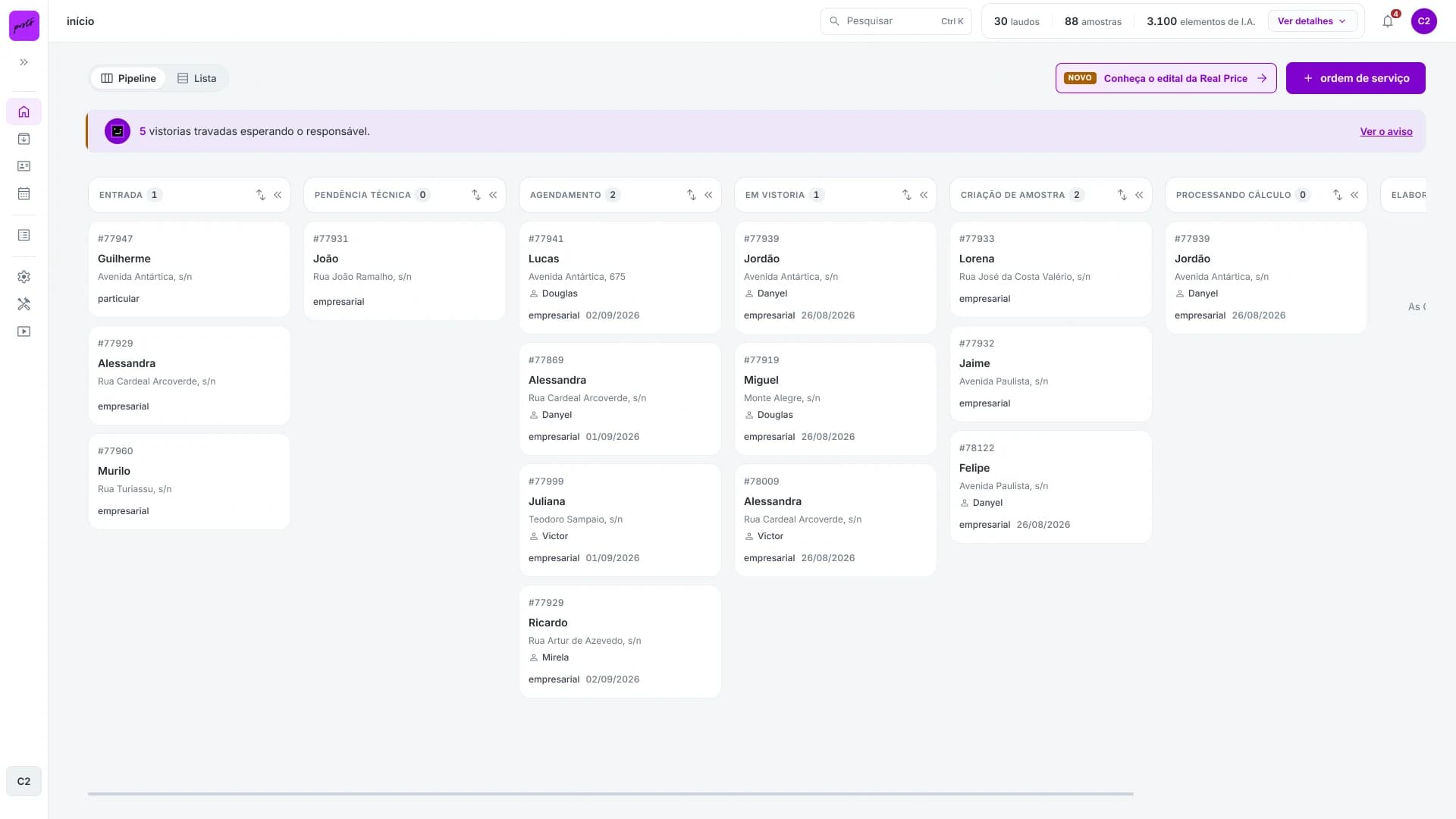Open the list document icon in the sidebar
Image resolution: width=1456 pixels, height=819 pixels.
click(x=24, y=235)
